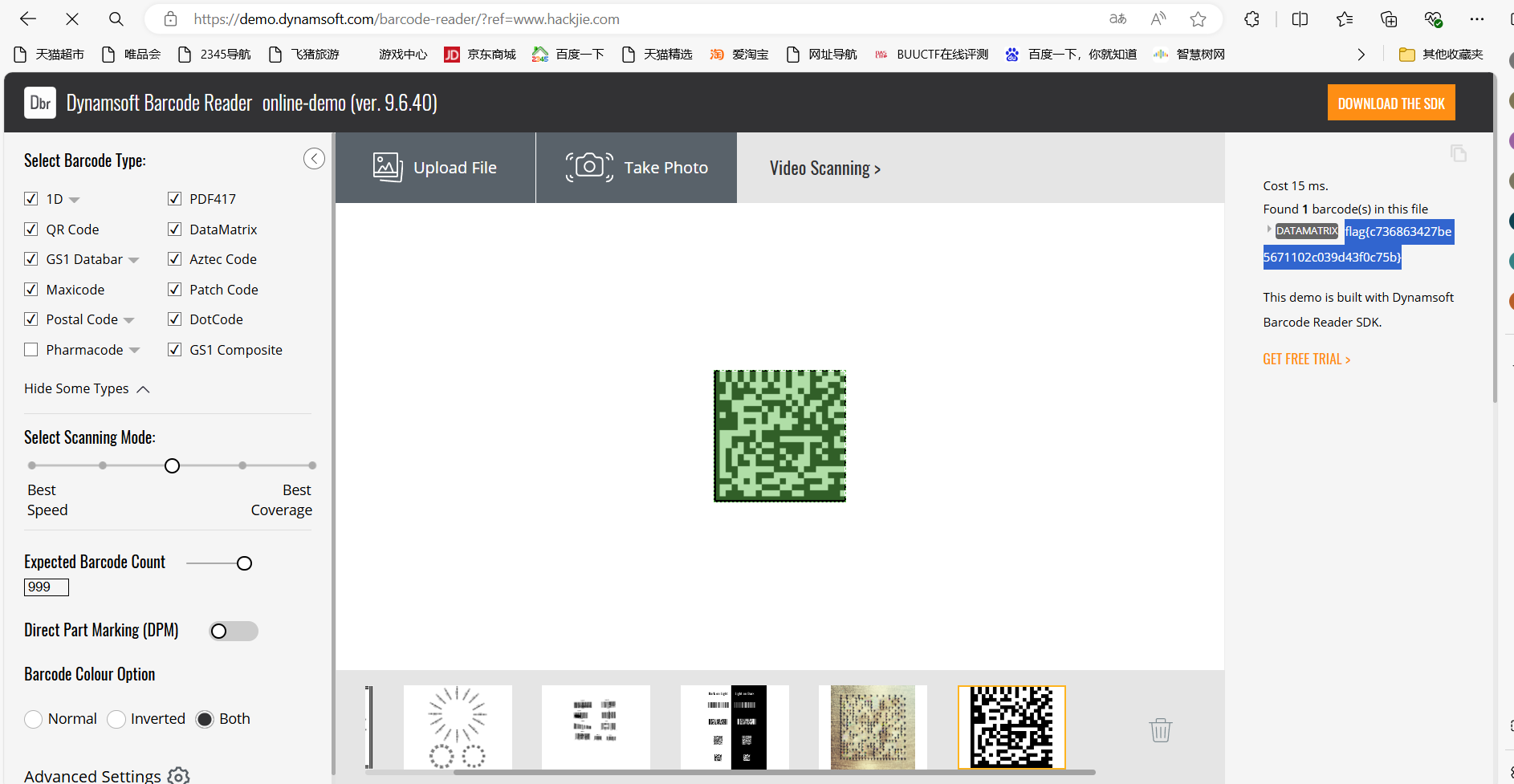Open the 百度一下，你就知道 bookmark

click(1071, 55)
